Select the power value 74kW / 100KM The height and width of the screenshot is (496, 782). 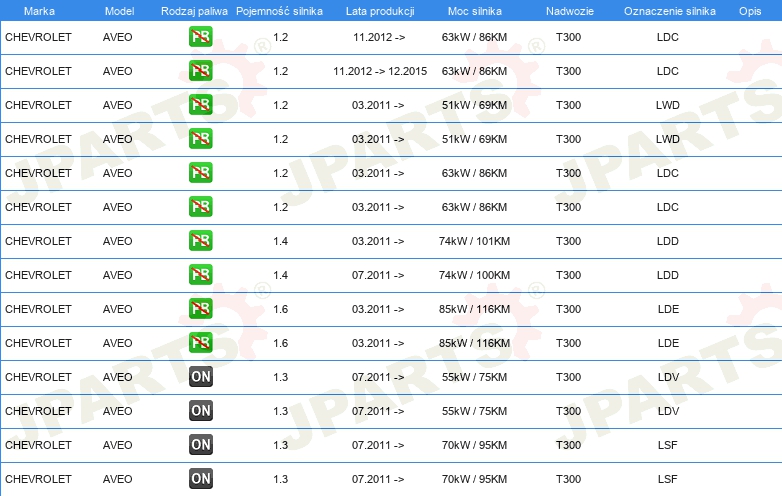(x=474, y=275)
